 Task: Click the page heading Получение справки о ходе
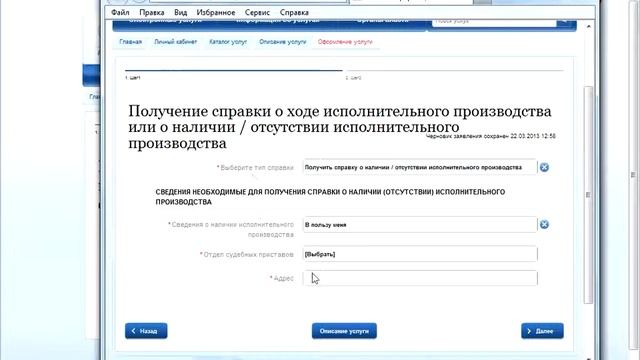pyautogui.click(x=340, y=127)
